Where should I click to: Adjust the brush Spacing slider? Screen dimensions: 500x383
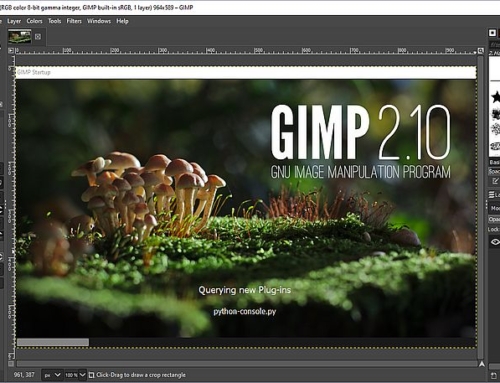pyautogui.click(x=494, y=171)
